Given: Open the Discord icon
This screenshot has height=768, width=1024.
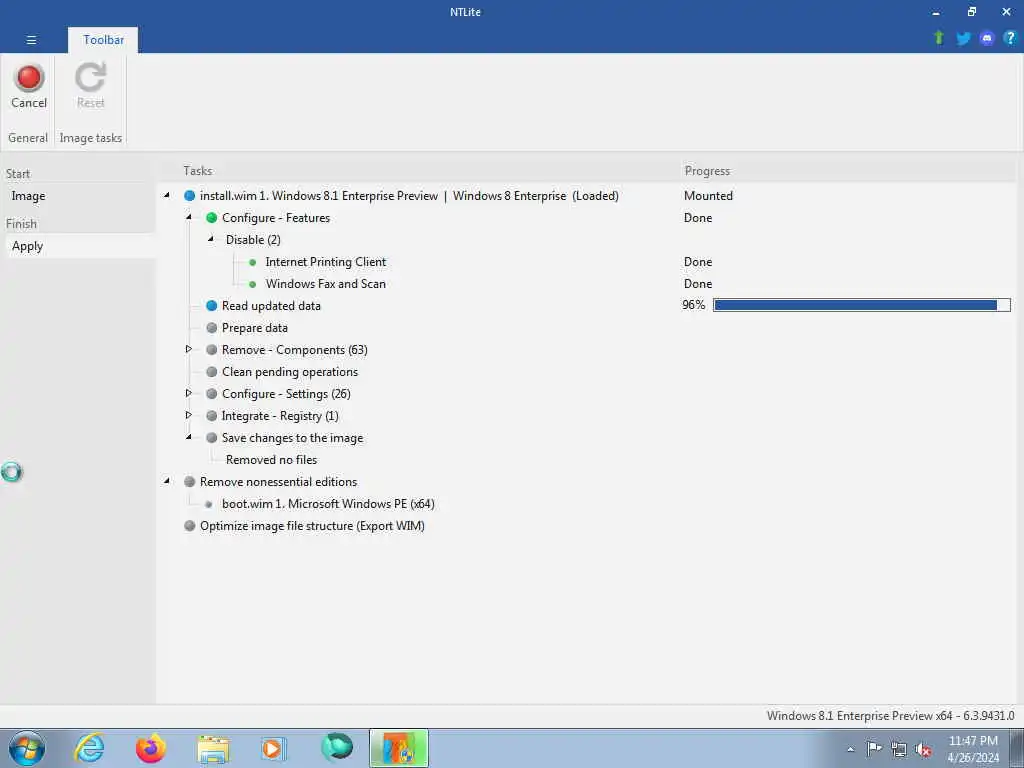Looking at the screenshot, I should [x=987, y=39].
